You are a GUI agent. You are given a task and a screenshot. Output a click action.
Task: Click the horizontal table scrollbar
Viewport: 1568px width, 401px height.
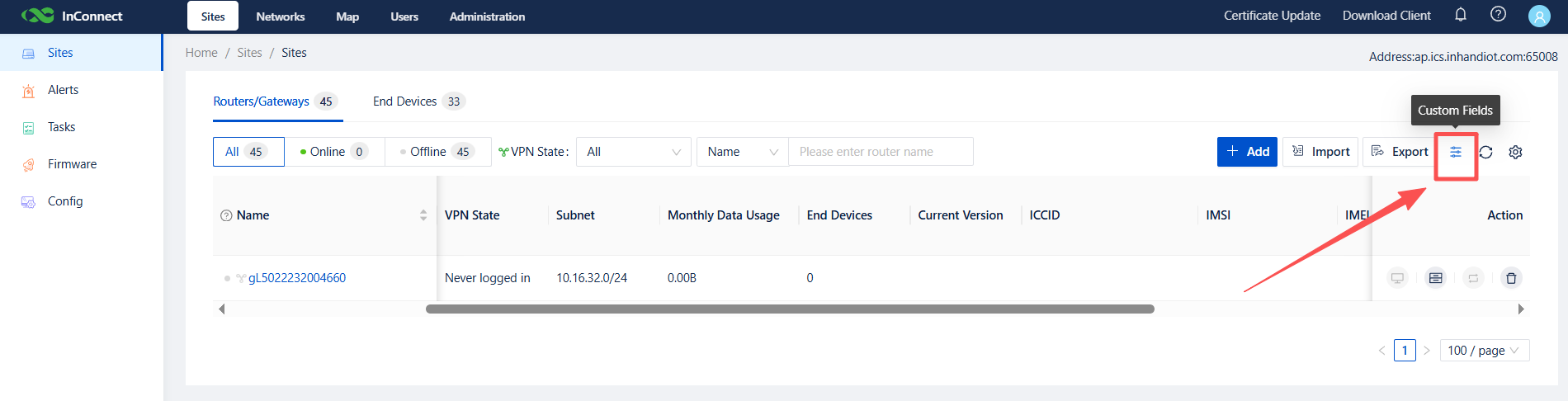point(789,309)
